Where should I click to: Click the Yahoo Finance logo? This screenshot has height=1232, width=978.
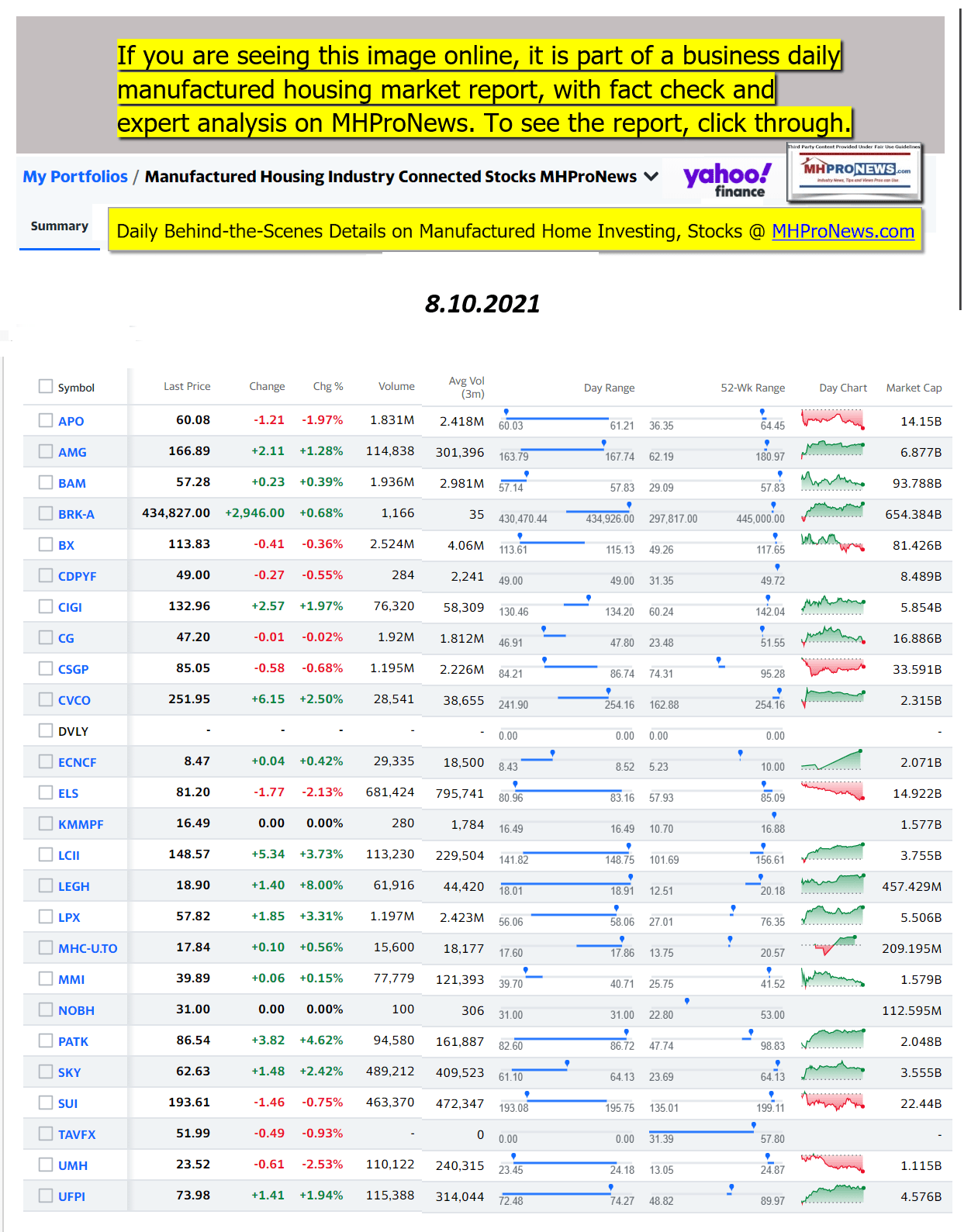coord(727,180)
